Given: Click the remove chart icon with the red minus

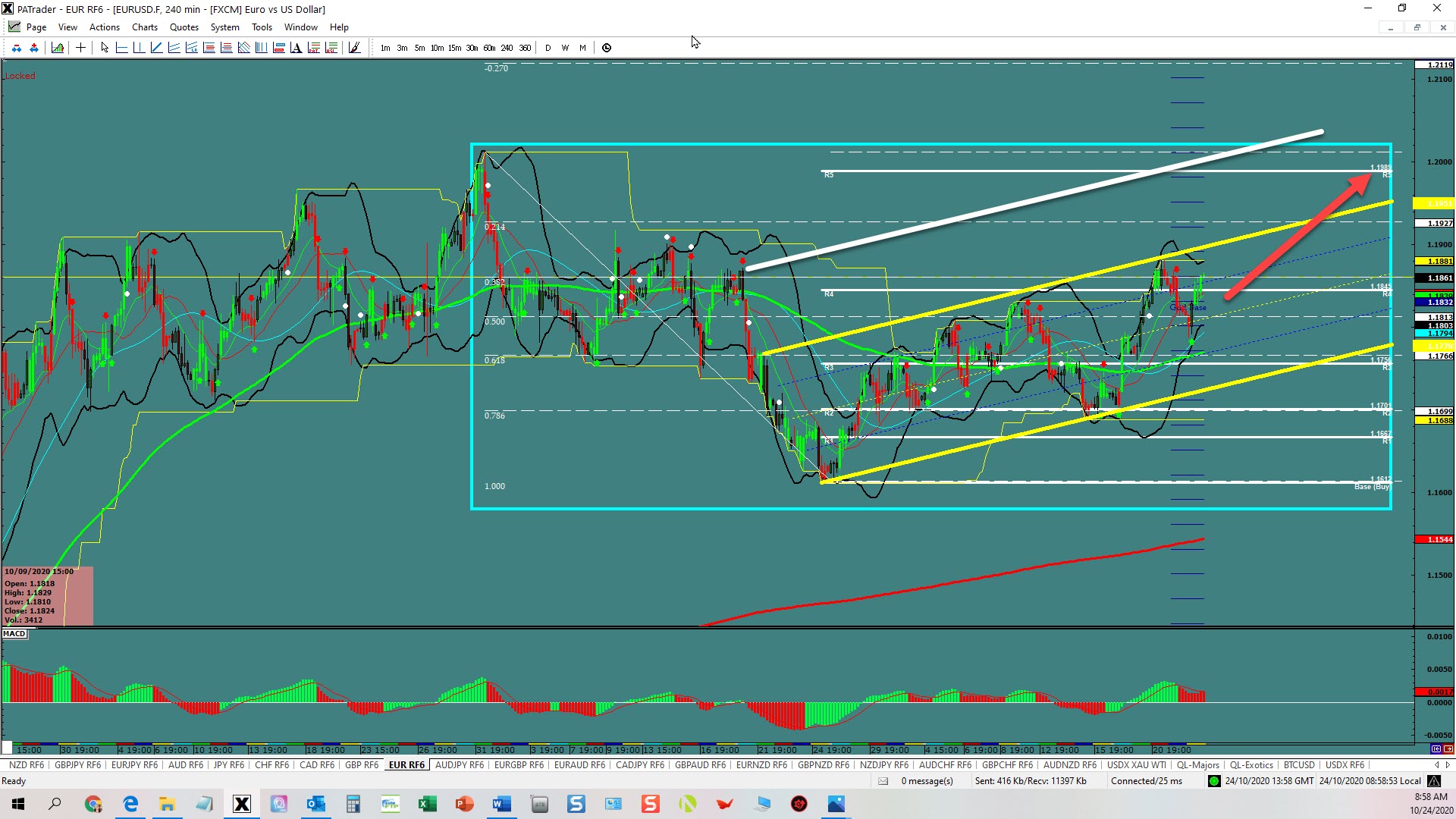Looking at the screenshot, I should click(16, 48).
